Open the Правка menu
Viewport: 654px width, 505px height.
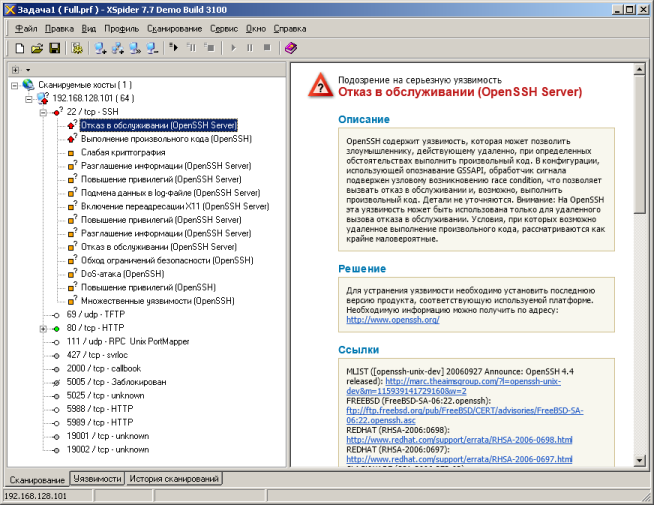59,29
